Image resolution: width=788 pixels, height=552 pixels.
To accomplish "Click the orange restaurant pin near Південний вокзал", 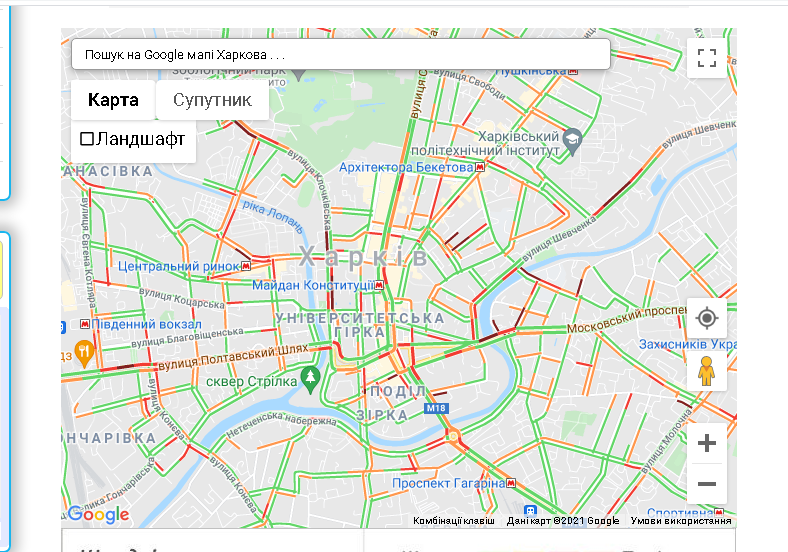I will 84,353.
